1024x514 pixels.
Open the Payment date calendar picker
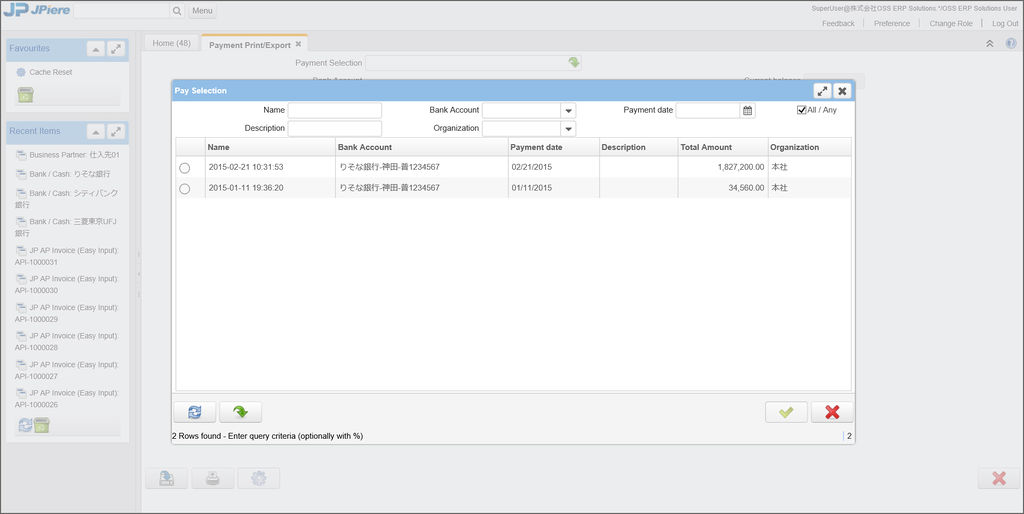coord(747,110)
